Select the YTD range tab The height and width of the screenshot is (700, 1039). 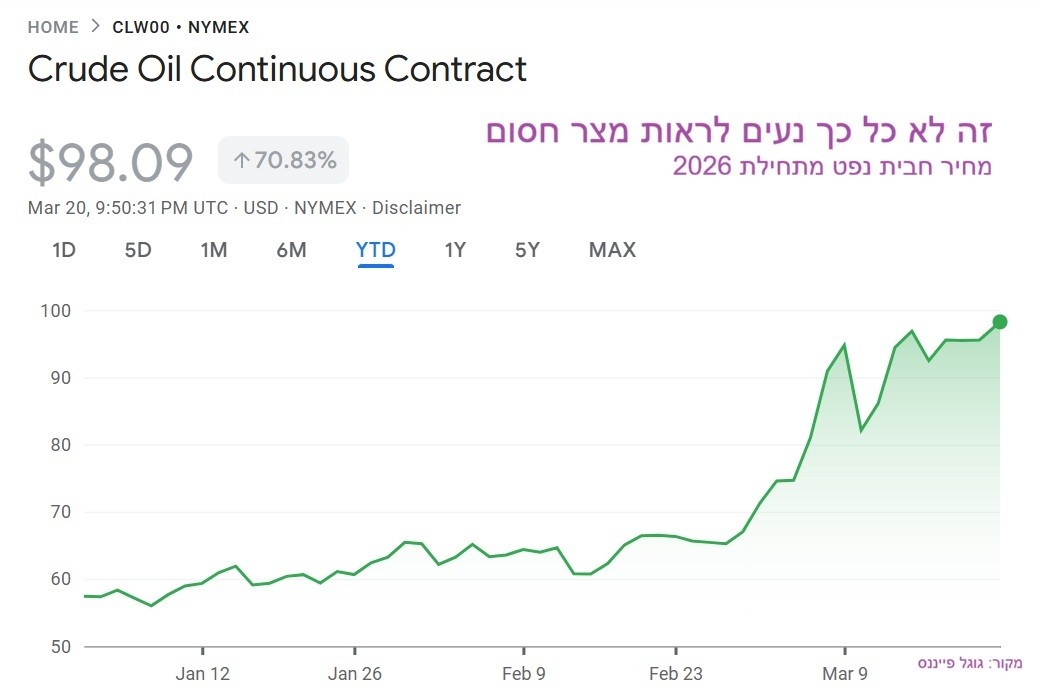pos(376,250)
